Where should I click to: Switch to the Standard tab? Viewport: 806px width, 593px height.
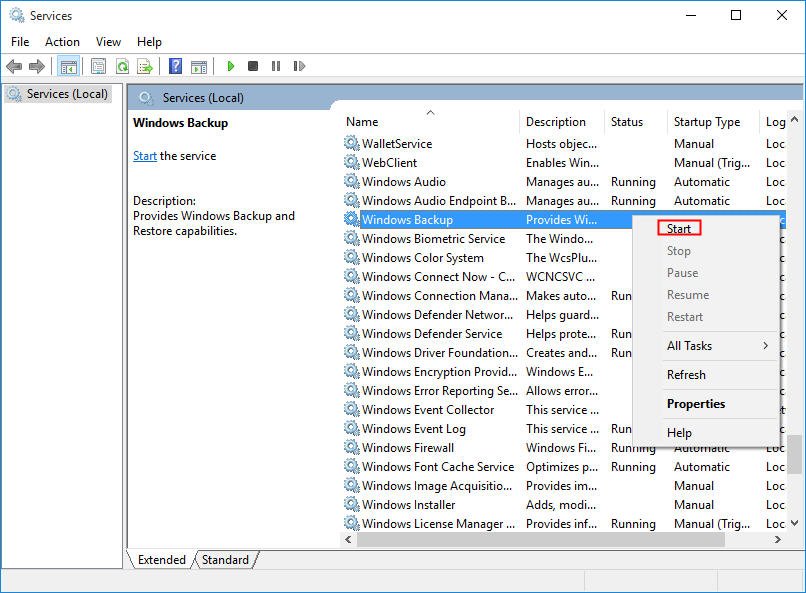coord(225,560)
